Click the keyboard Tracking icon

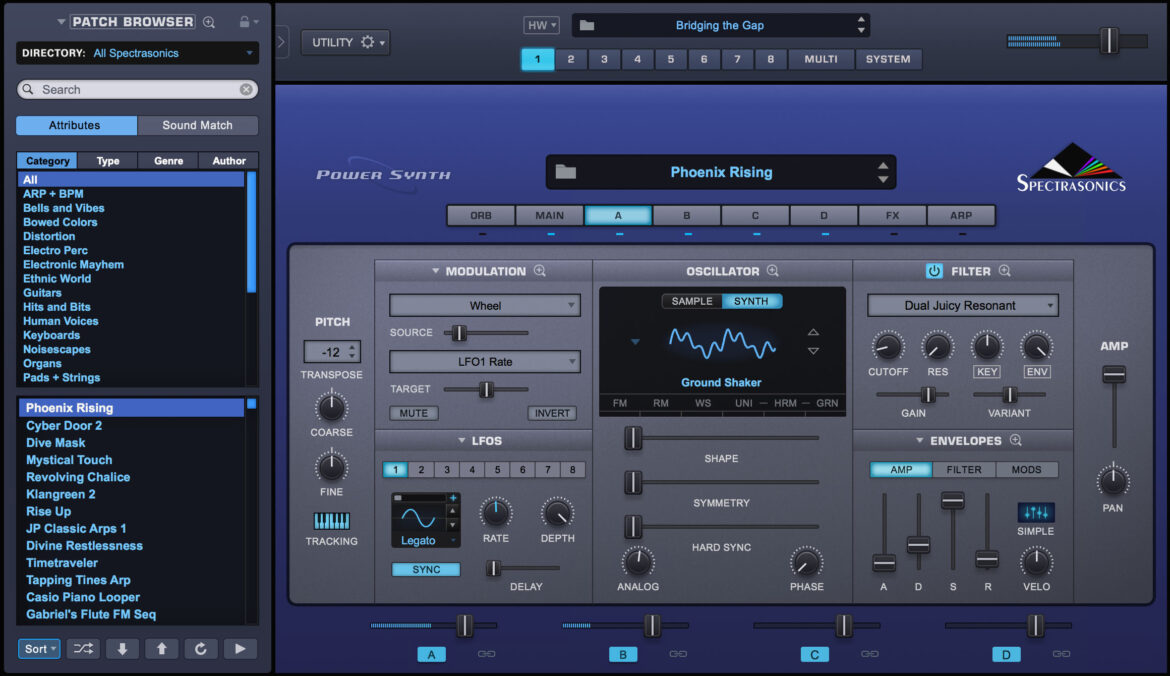tap(331, 521)
